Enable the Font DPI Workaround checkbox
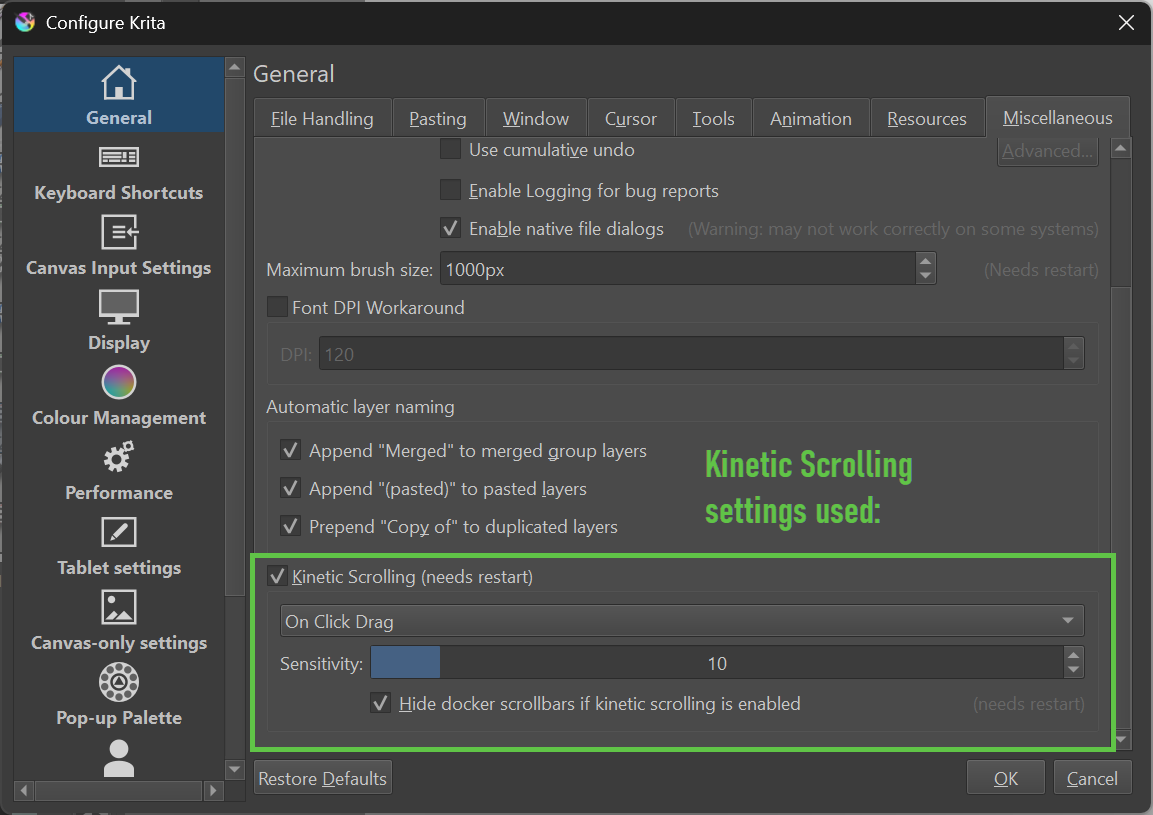 (277, 307)
